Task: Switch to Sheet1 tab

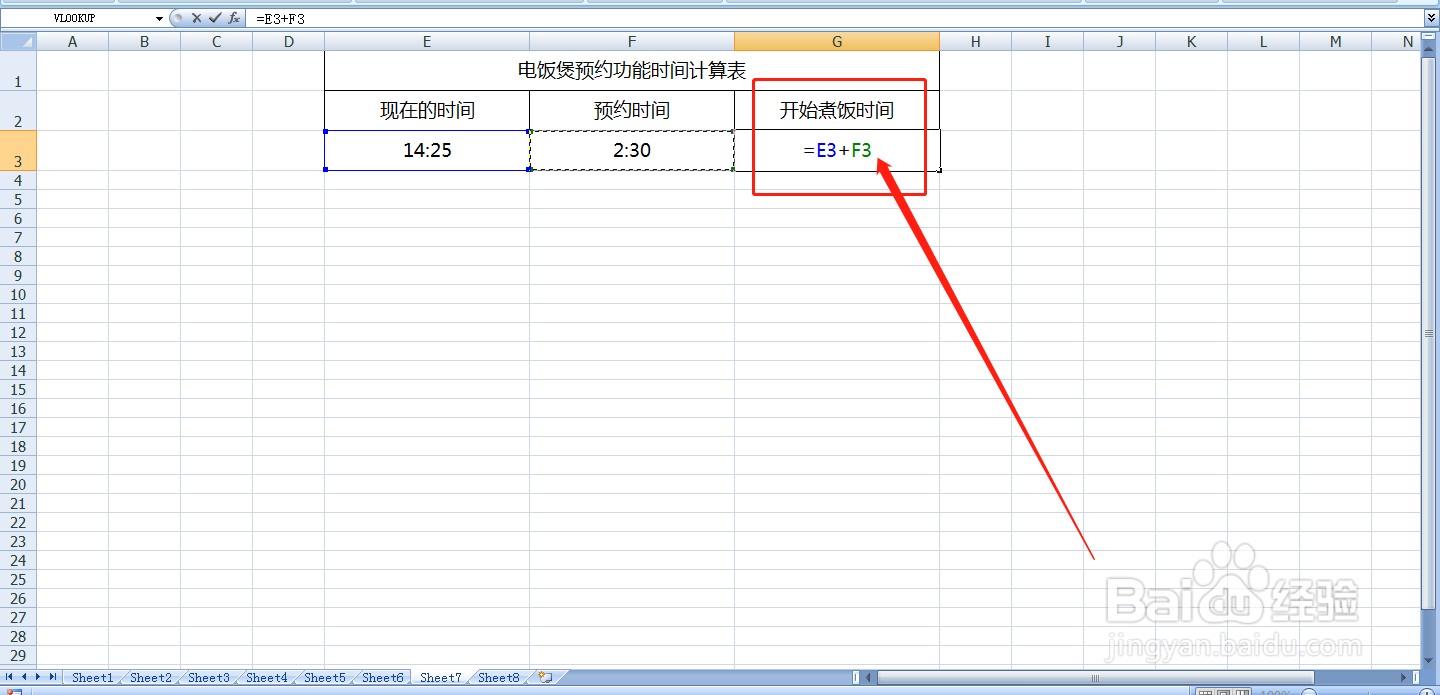Action: point(92,678)
